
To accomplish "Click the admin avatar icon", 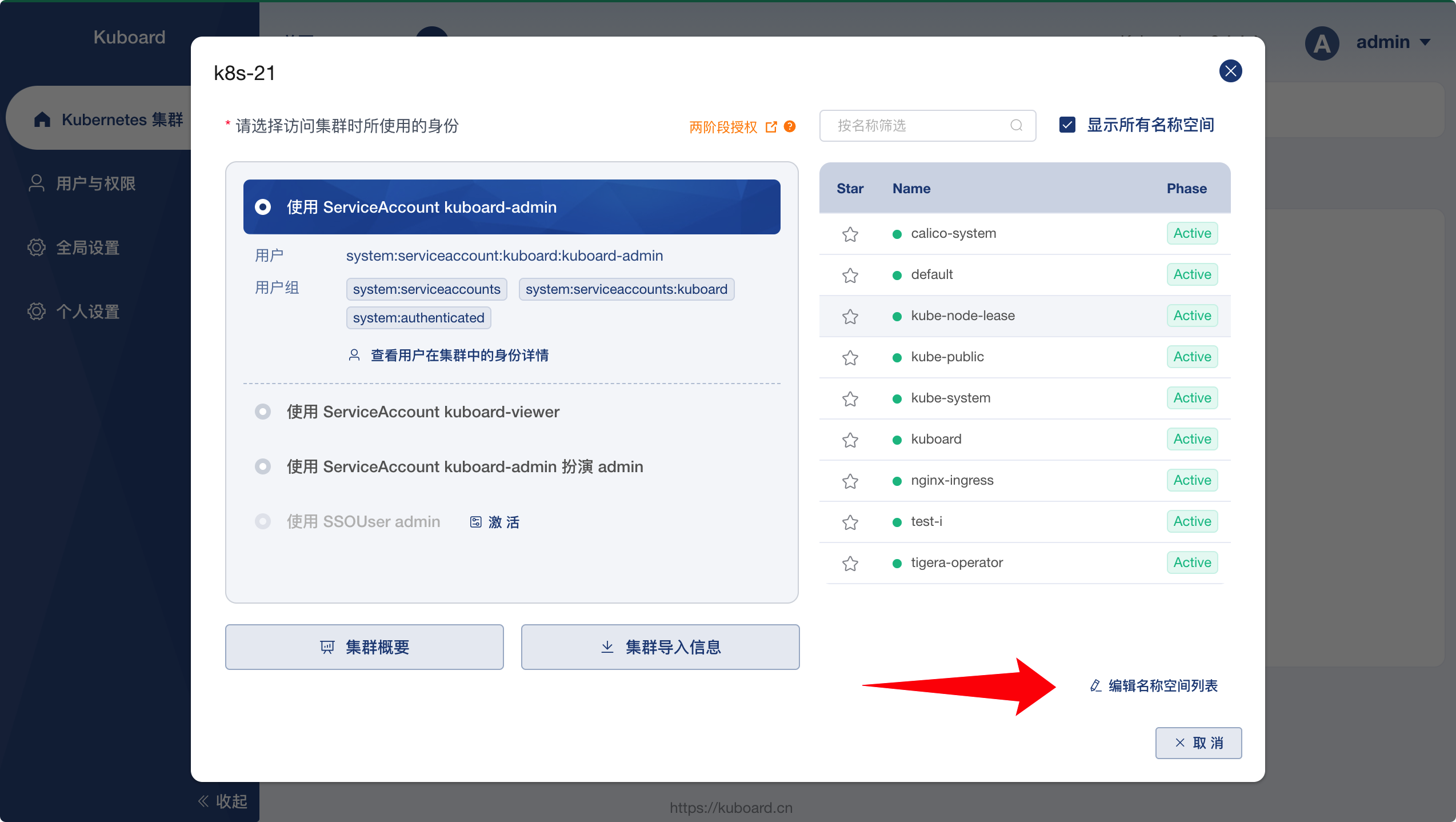I will pos(1322,43).
